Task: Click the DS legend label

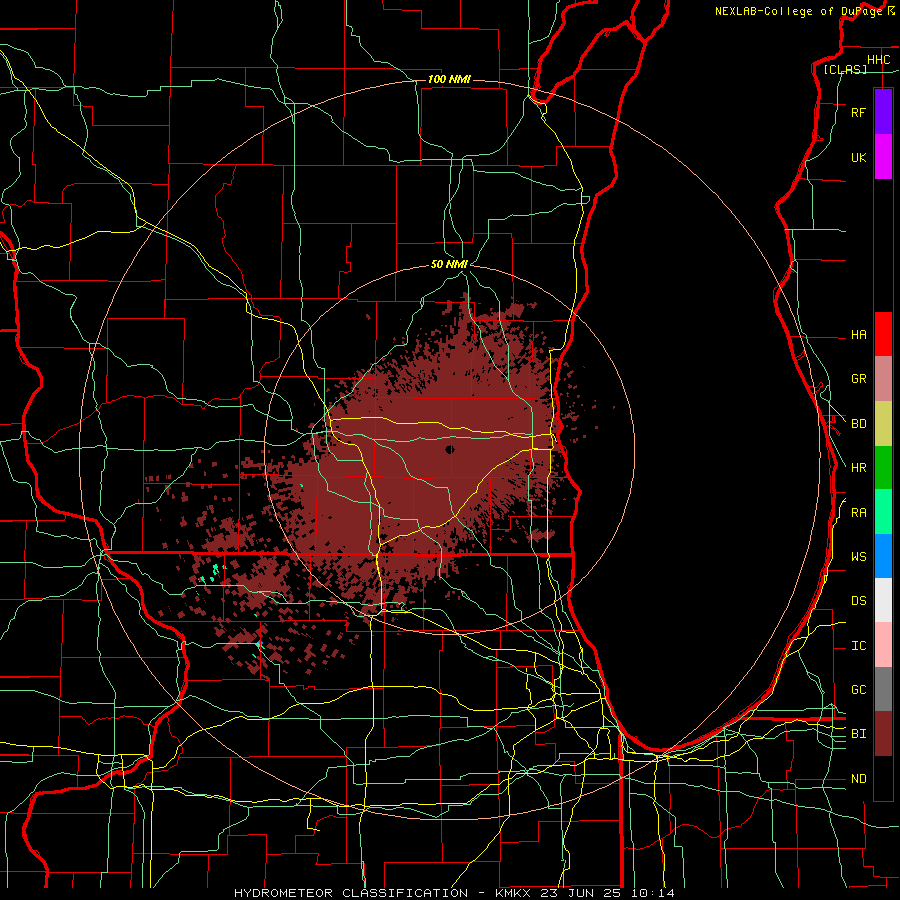Action: (x=858, y=601)
